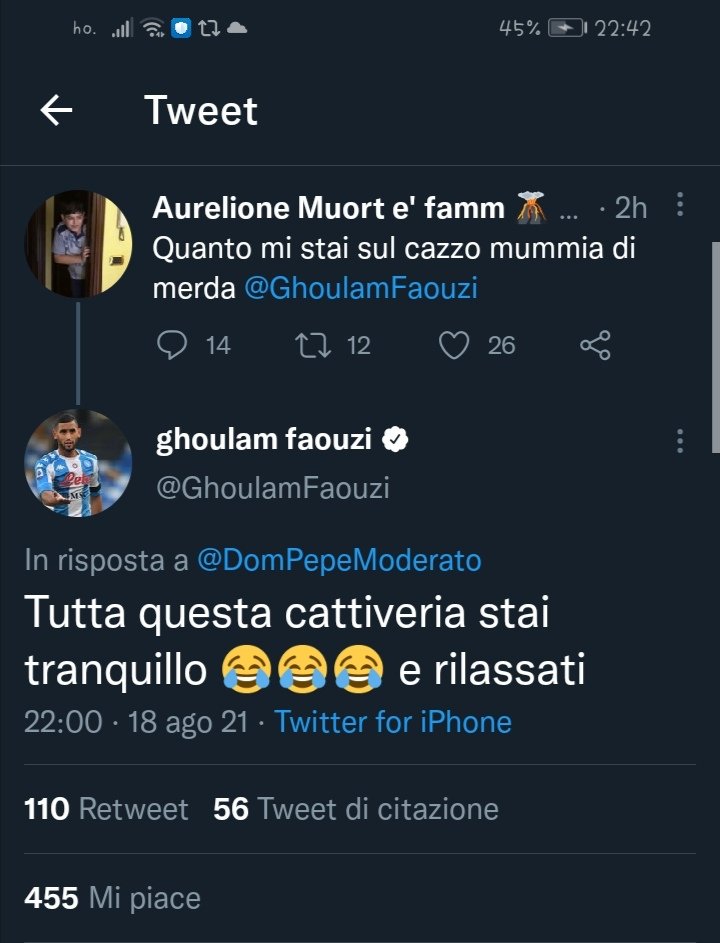View the 110 Retweet list
This screenshot has width=720, height=943.
pyautogui.click(x=106, y=809)
